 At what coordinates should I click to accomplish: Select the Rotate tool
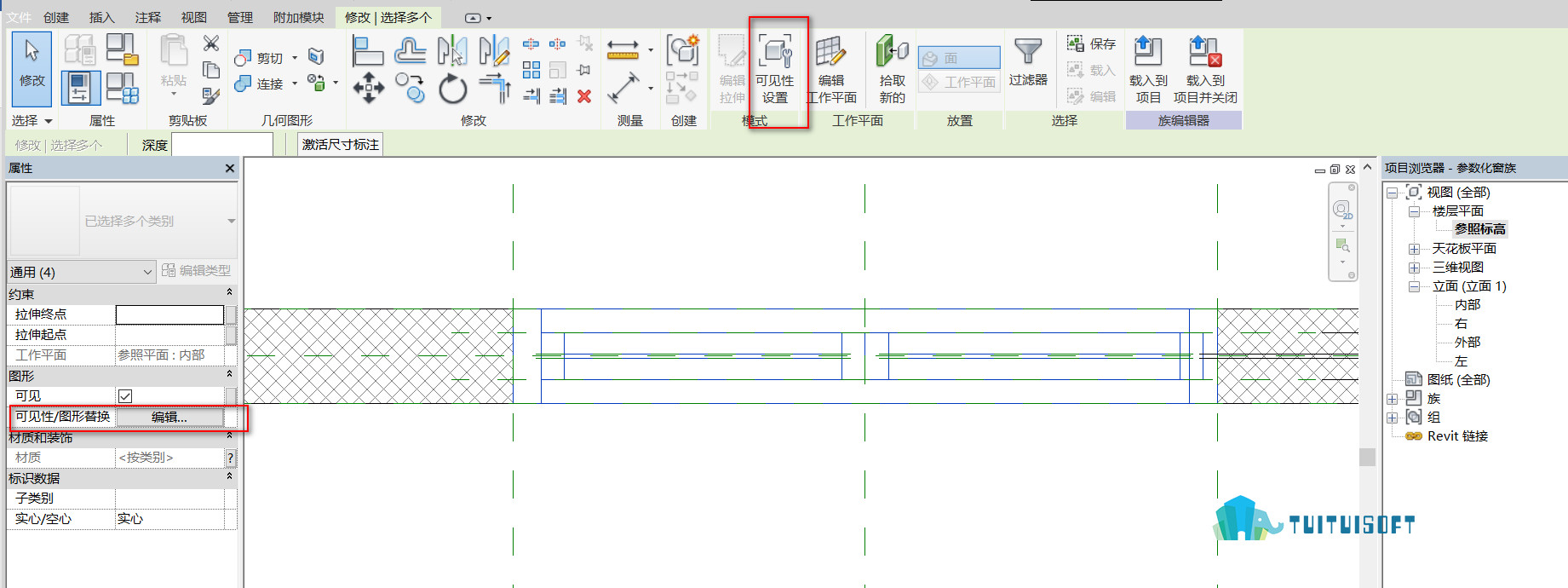[x=452, y=88]
